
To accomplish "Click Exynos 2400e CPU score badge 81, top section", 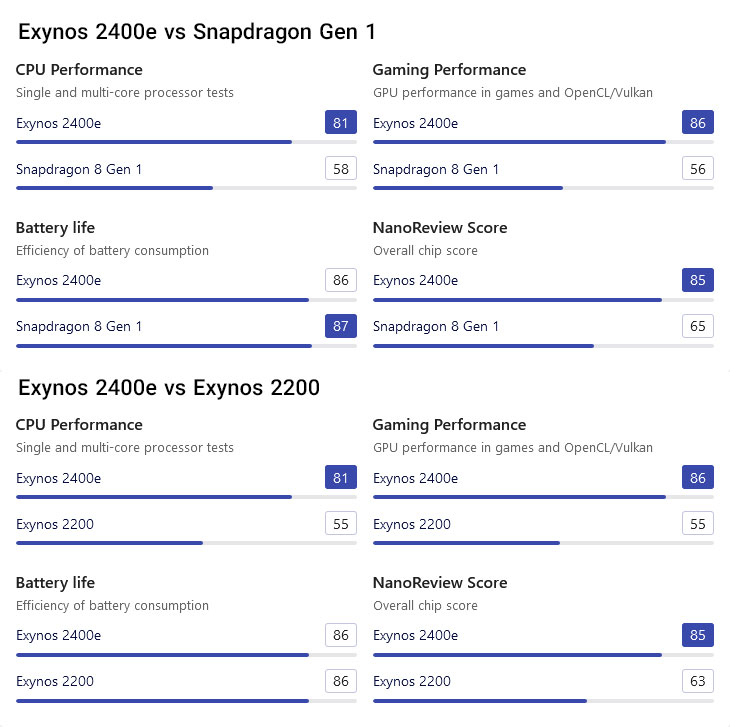I will tap(340, 123).
